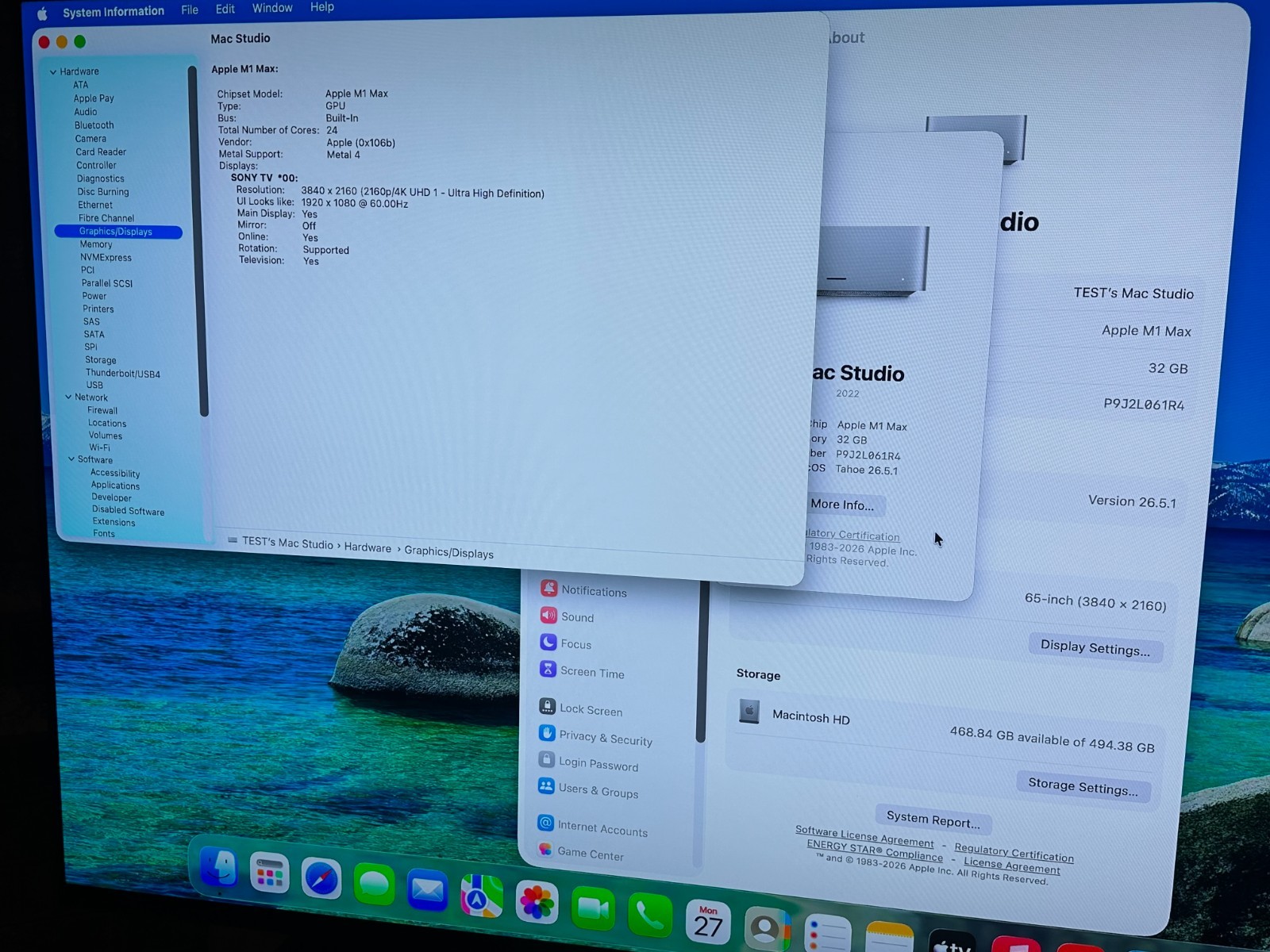Screen dimensions: 1270x952
Task: Collapse the Software tree section
Action: click(x=71, y=459)
